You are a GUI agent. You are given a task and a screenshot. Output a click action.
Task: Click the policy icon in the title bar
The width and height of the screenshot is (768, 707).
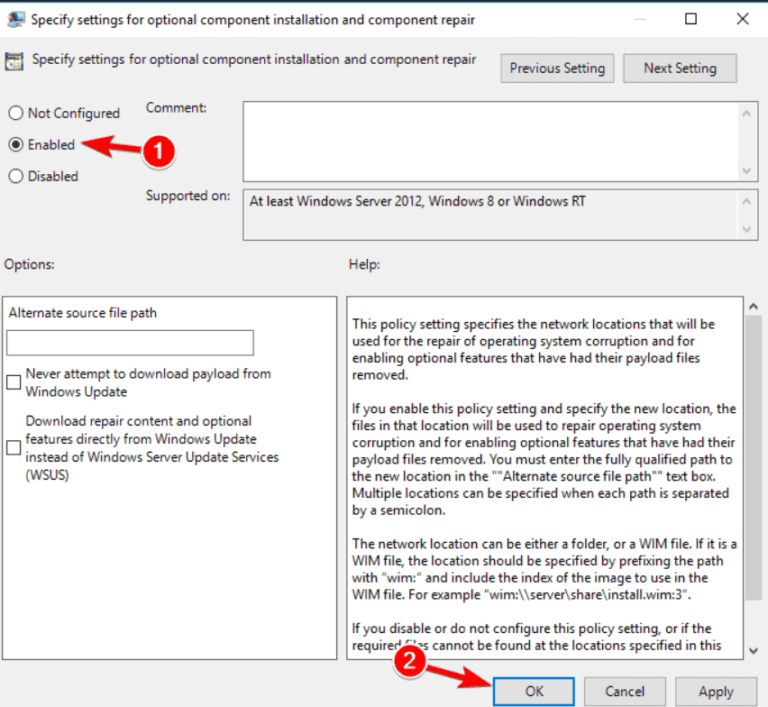coord(15,19)
